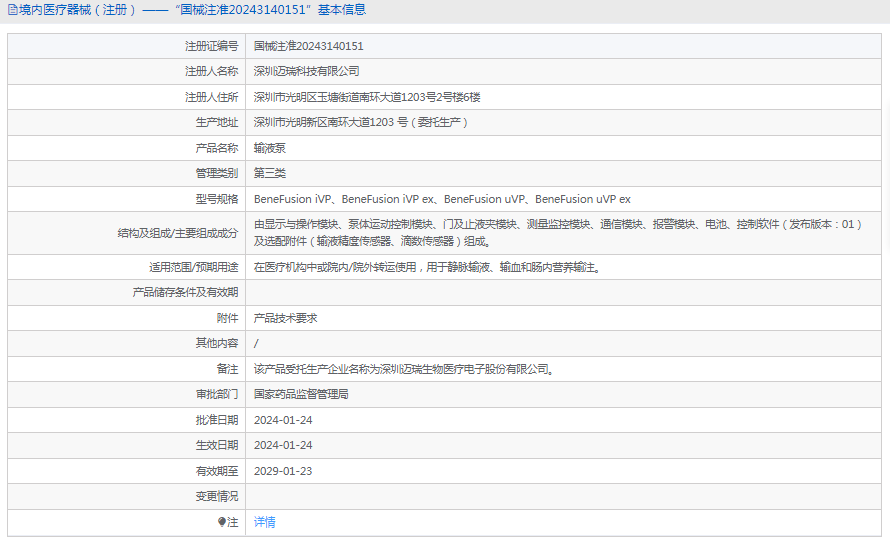The height and width of the screenshot is (546, 890).
Task: Click the 生效日期 label
Action: 217,445
